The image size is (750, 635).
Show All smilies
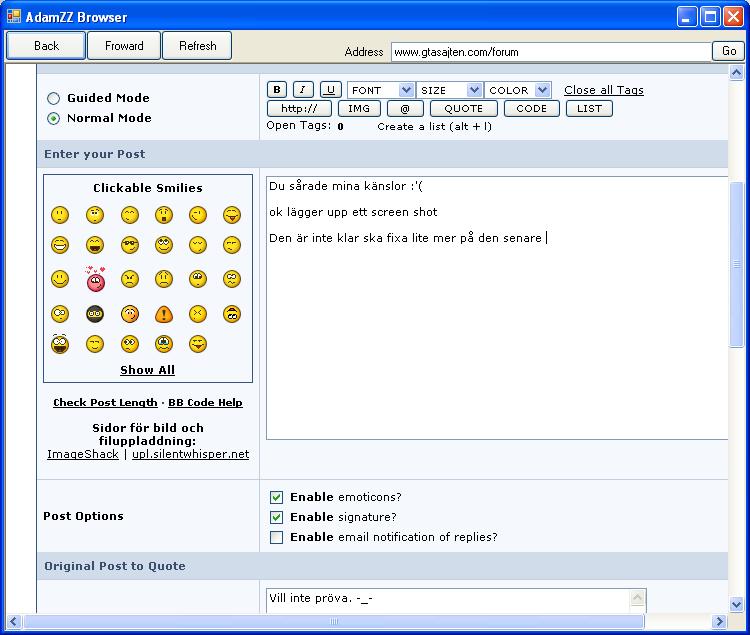147,370
